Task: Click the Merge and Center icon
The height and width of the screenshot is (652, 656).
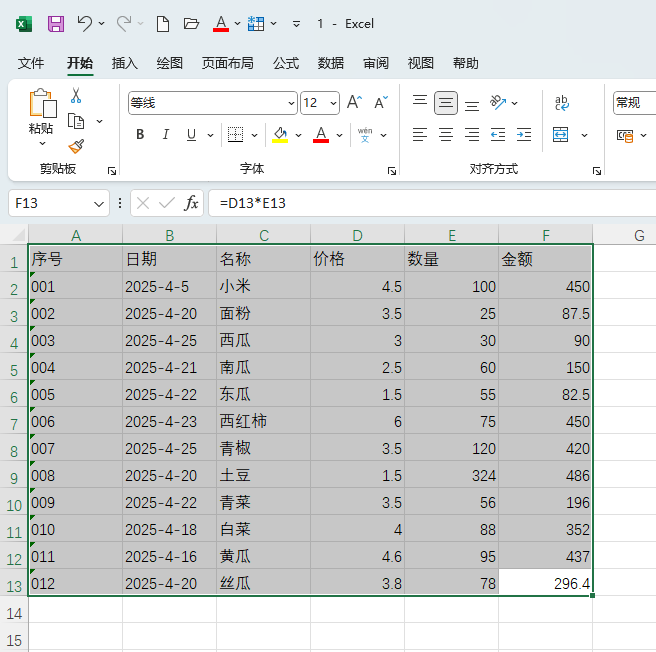Action: pos(560,135)
